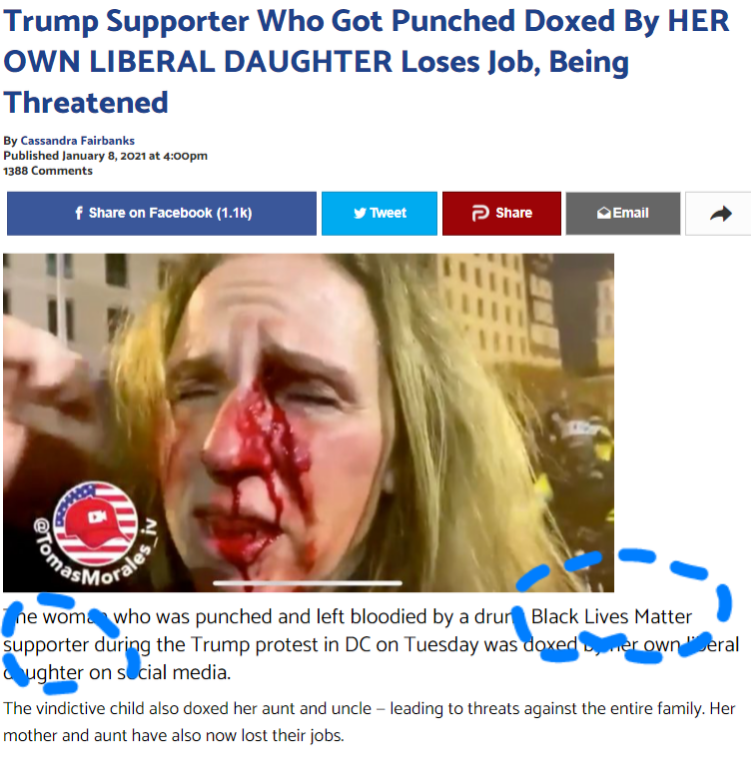Open the 1388 Comments link
The height and width of the screenshot is (757, 752).
tap(48, 171)
